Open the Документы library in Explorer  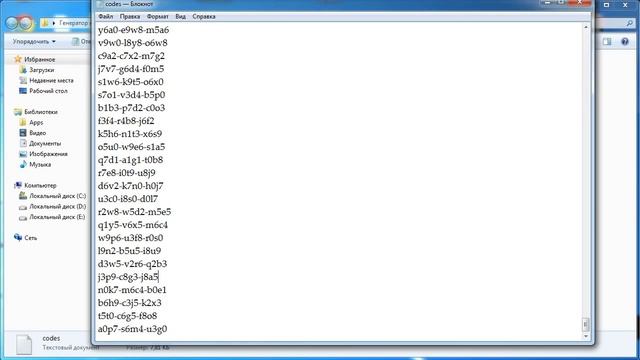click(45, 144)
